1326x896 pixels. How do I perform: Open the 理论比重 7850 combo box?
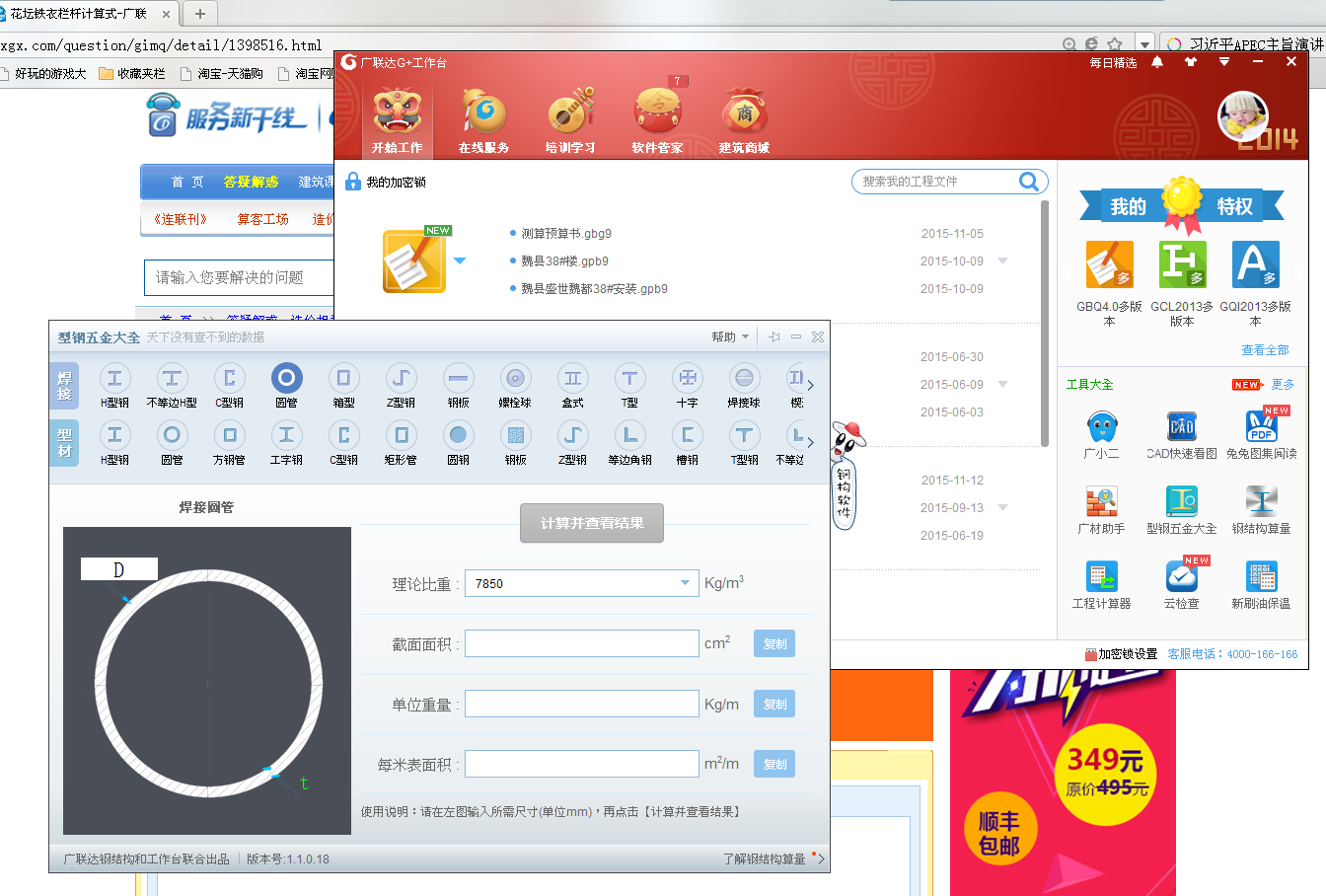582,583
